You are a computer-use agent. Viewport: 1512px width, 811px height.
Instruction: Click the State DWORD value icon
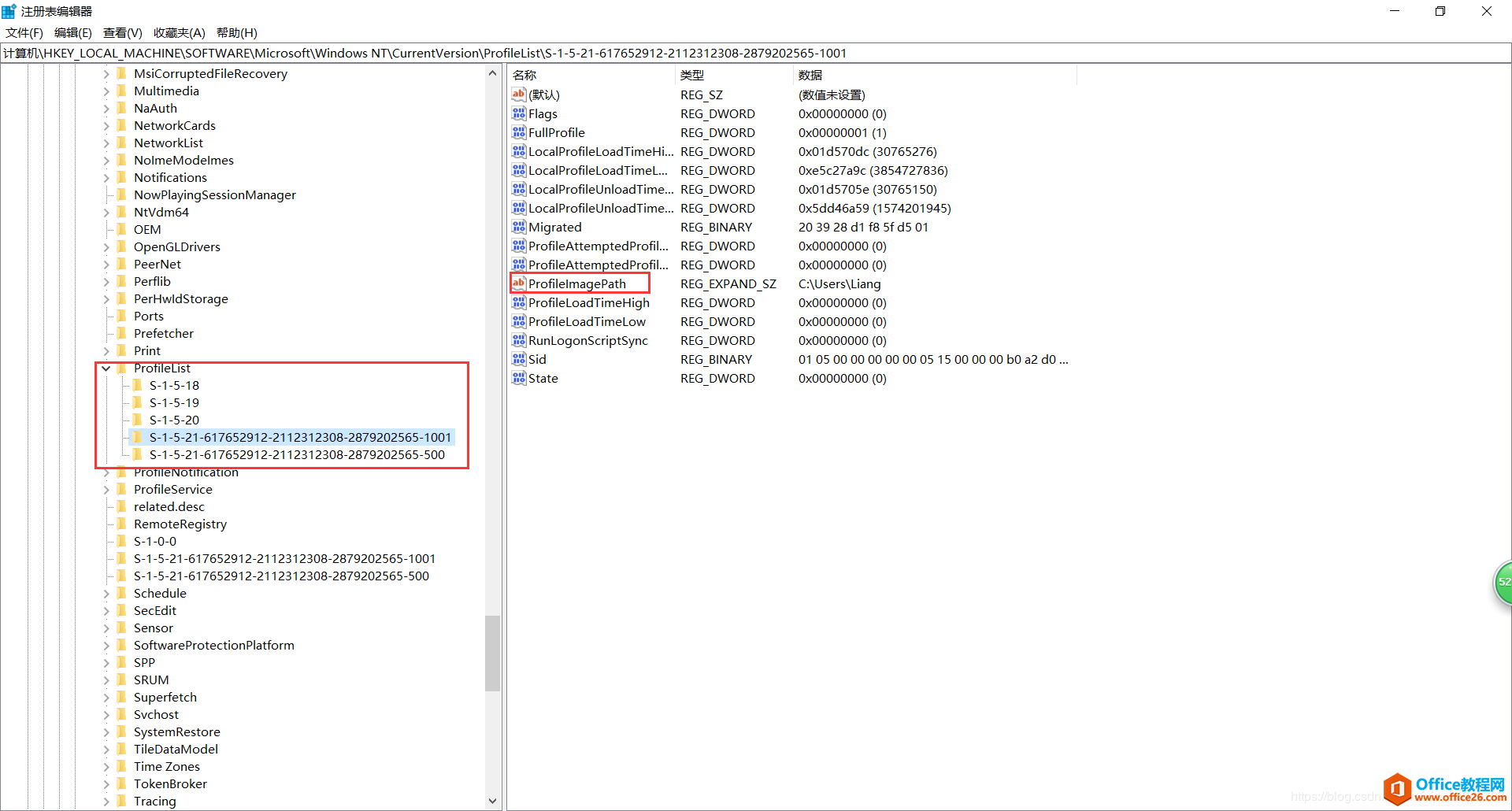pos(518,378)
